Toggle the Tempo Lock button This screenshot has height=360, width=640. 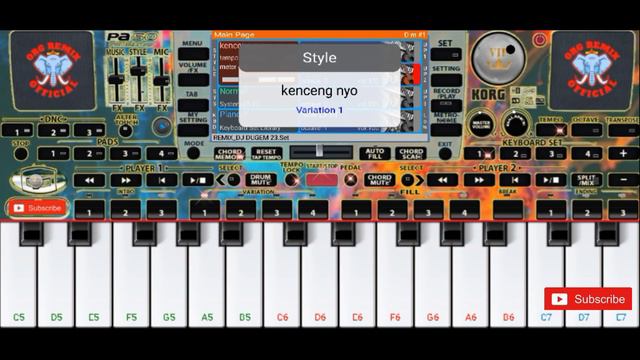click(291, 180)
